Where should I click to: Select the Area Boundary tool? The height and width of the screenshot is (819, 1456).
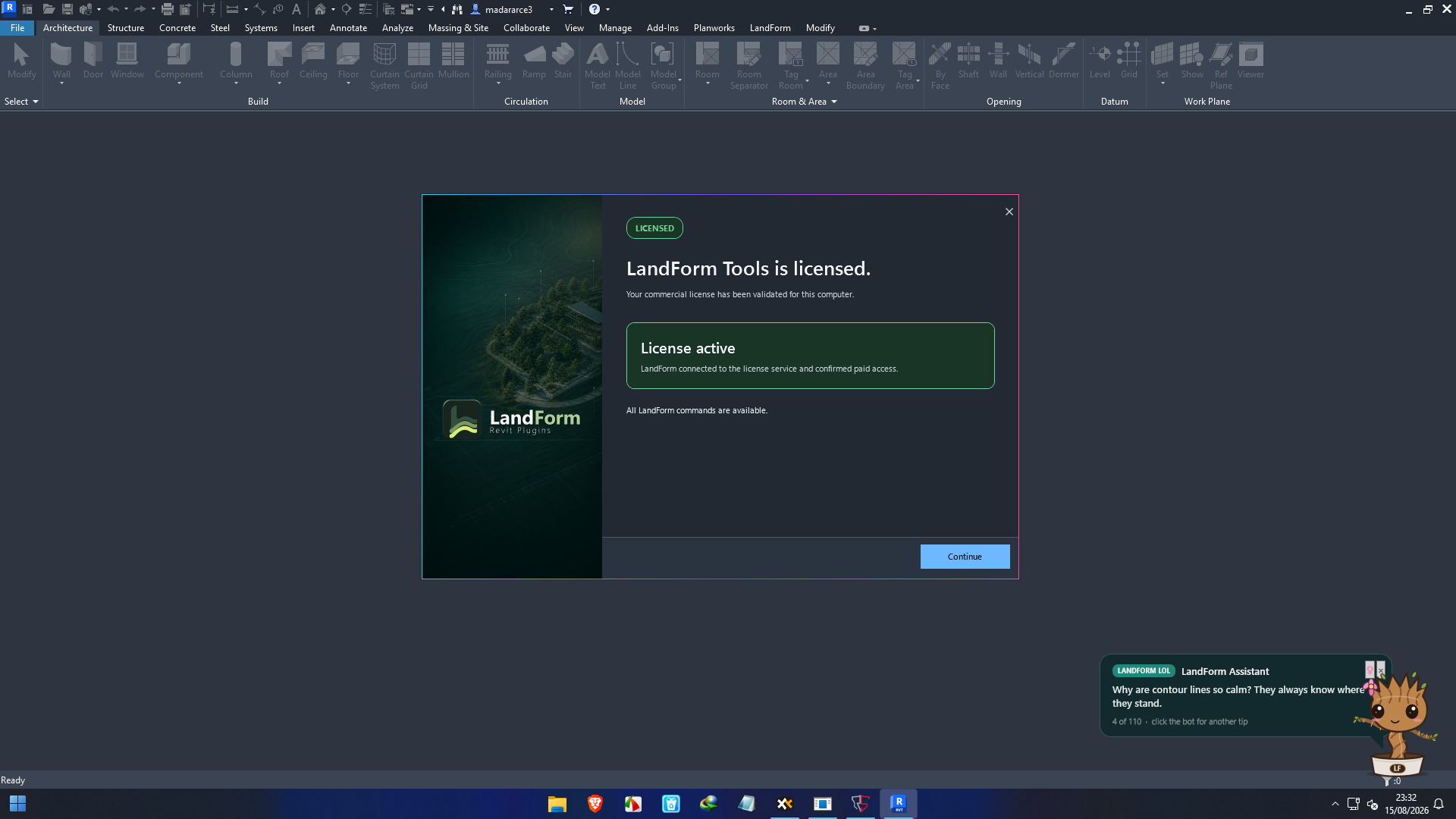[x=865, y=65]
